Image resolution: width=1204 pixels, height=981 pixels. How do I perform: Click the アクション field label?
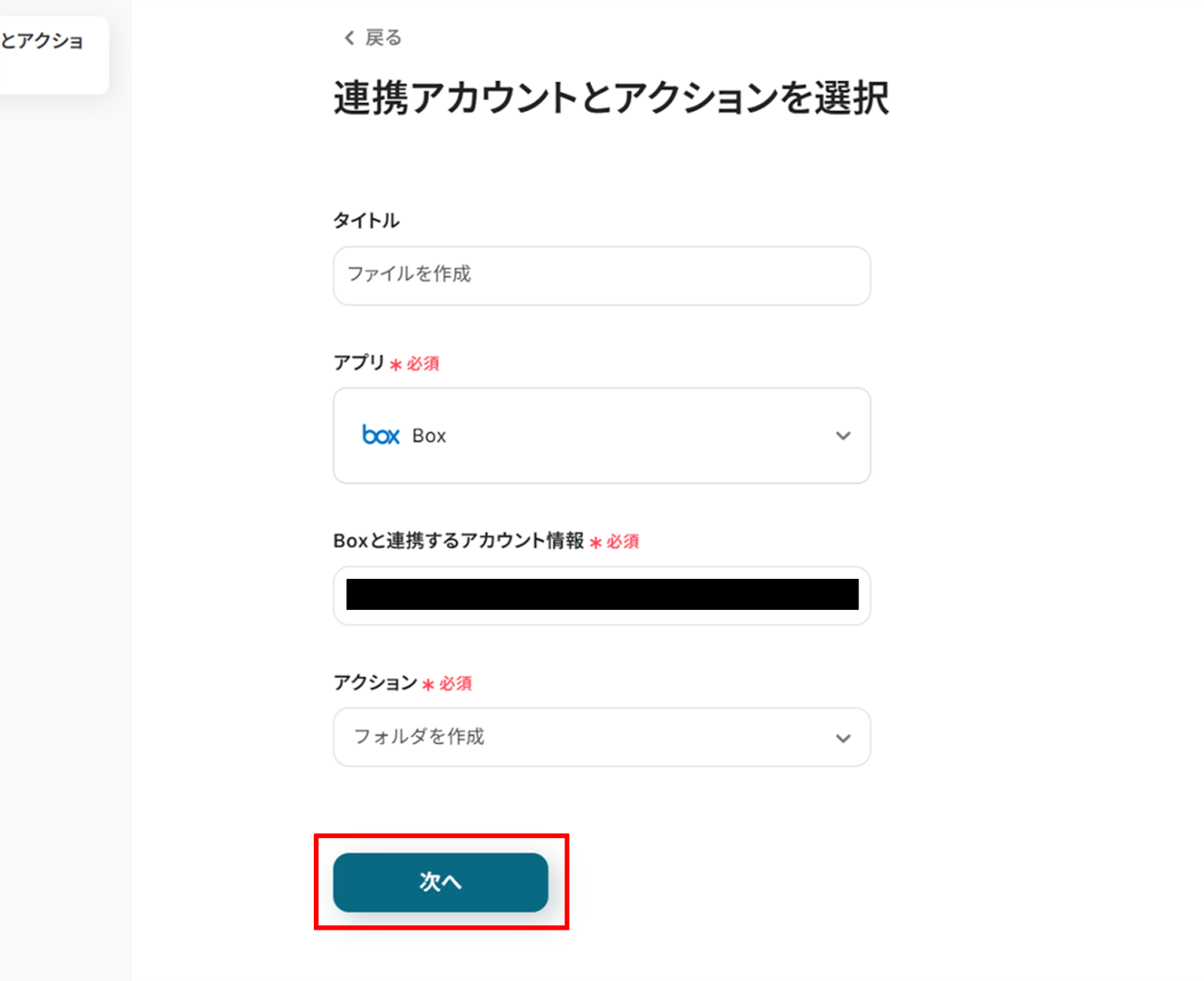point(375,683)
